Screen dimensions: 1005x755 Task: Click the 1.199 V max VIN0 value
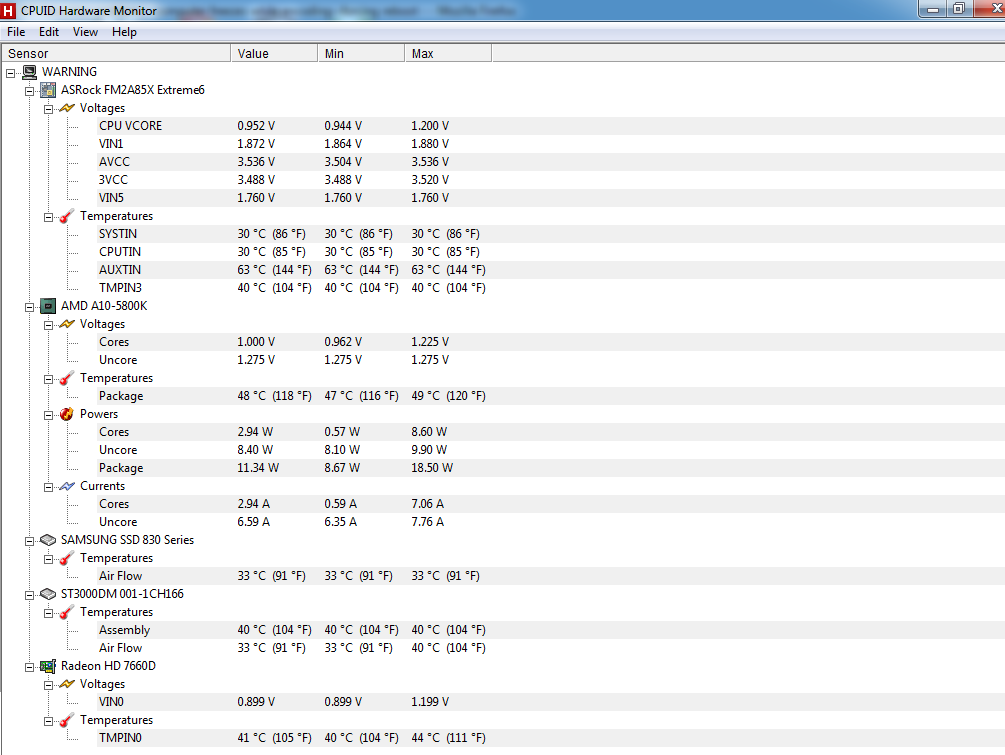tap(430, 702)
